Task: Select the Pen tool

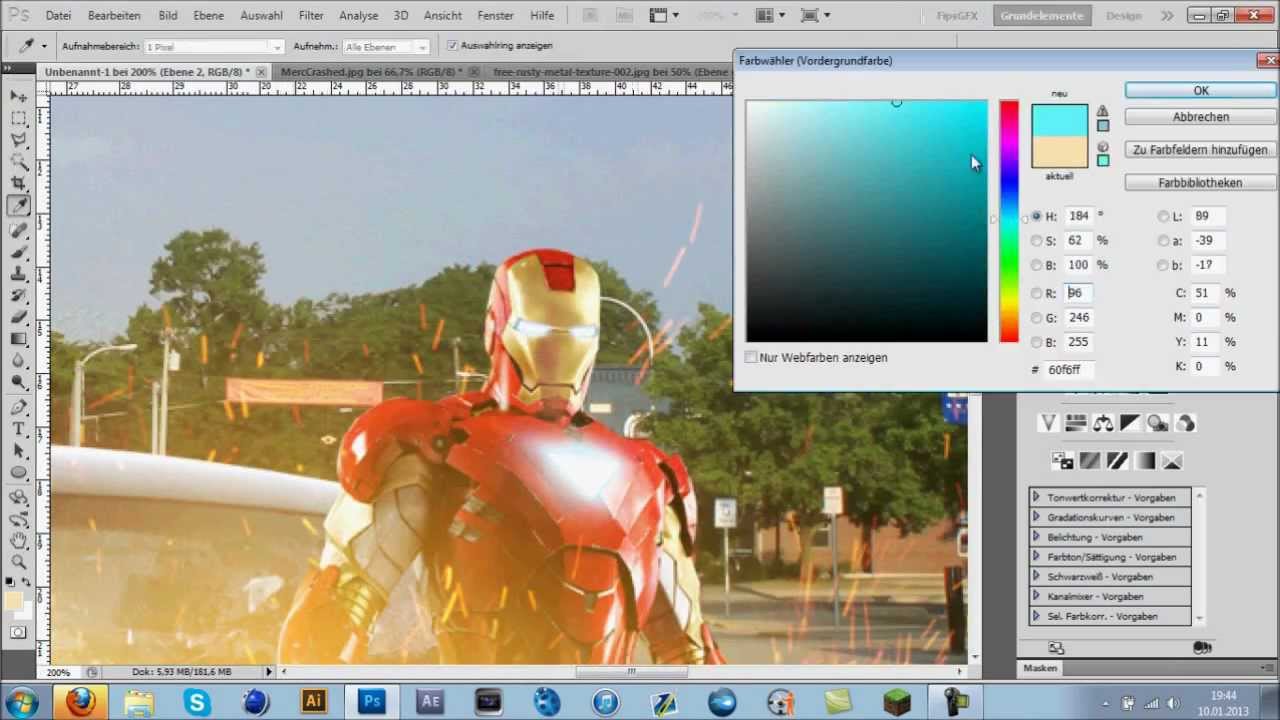Action: click(18, 408)
